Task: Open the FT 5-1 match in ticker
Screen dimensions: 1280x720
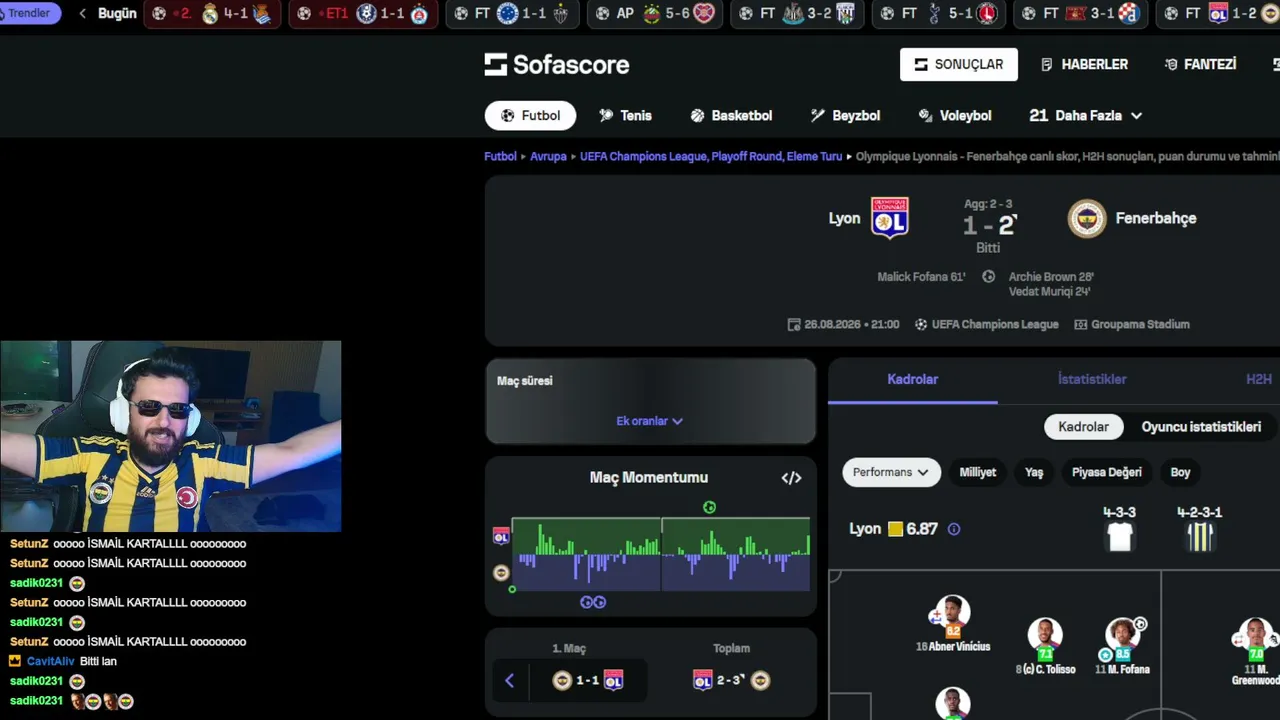Action: click(x=937, y=14)
